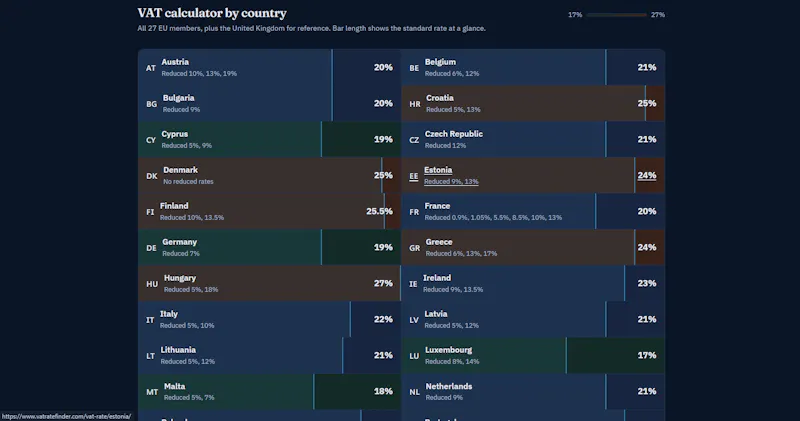Image resolution: width=800 pixels, height=421 pixels.
Task: Open the Germany VAT rate row
Action: [269, 247]
